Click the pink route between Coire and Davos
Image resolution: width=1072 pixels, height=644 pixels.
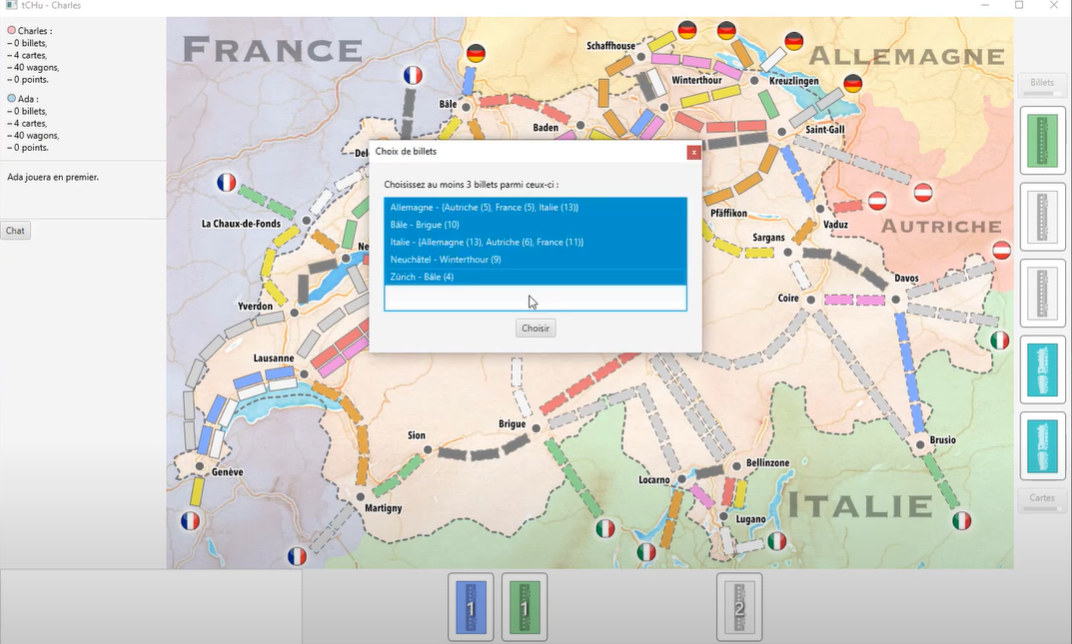point(854,300)
